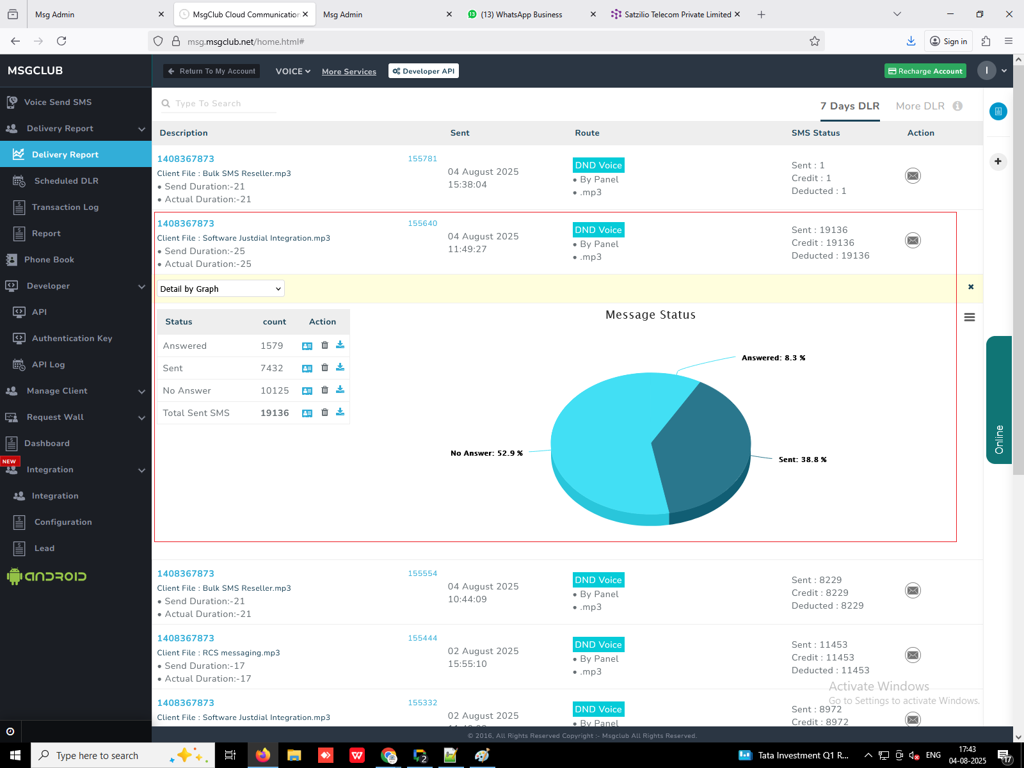The height and width of the screenshot is (768, 1024).
Task: Bookmark this page with the star icon
Action: tap(814, 41)
